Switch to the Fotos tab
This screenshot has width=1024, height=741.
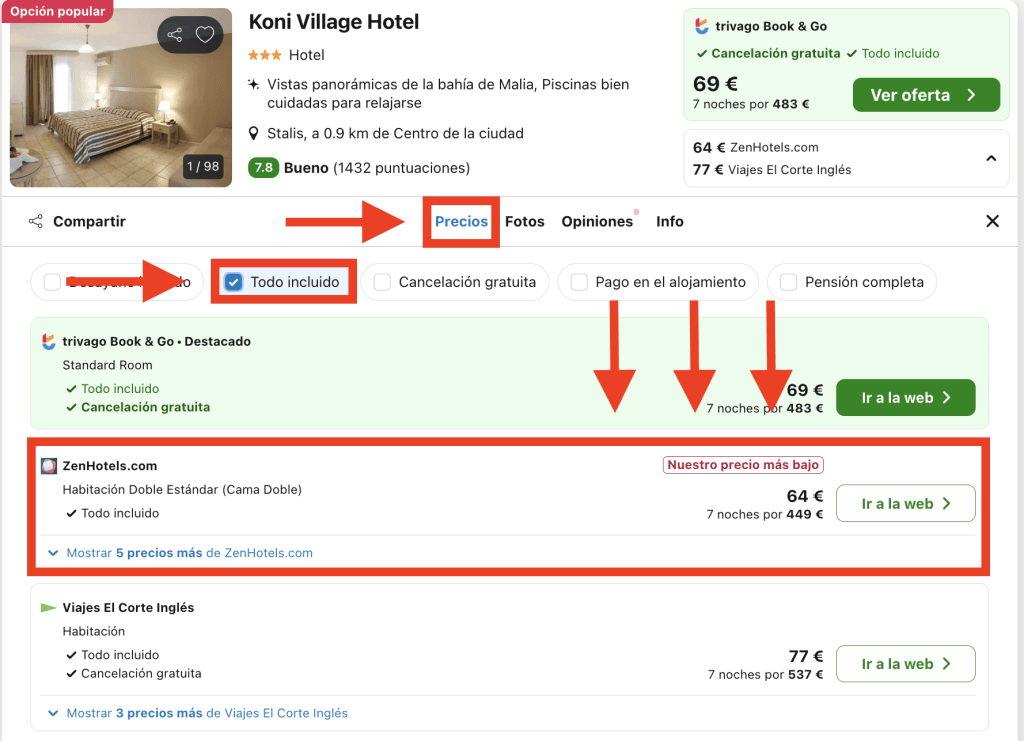tap(524, 221)
